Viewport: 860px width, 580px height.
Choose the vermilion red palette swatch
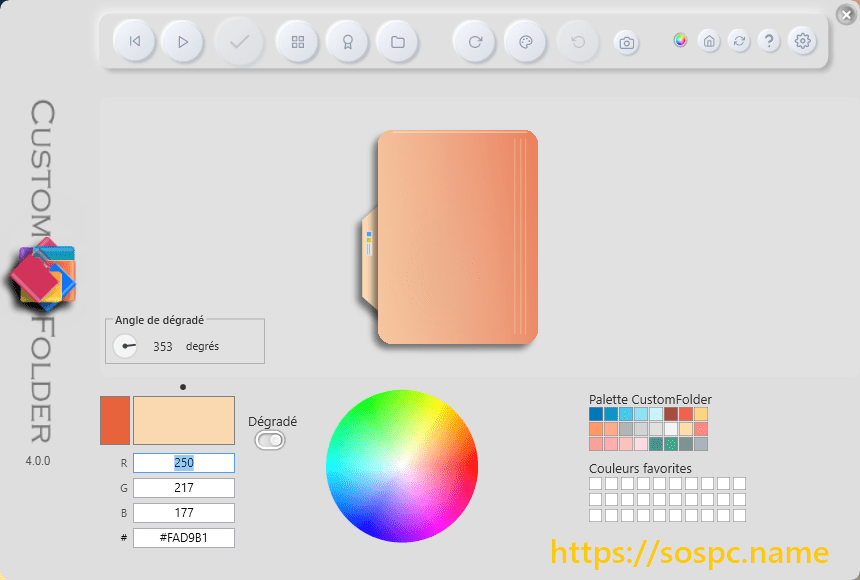[x=686, y=414]
